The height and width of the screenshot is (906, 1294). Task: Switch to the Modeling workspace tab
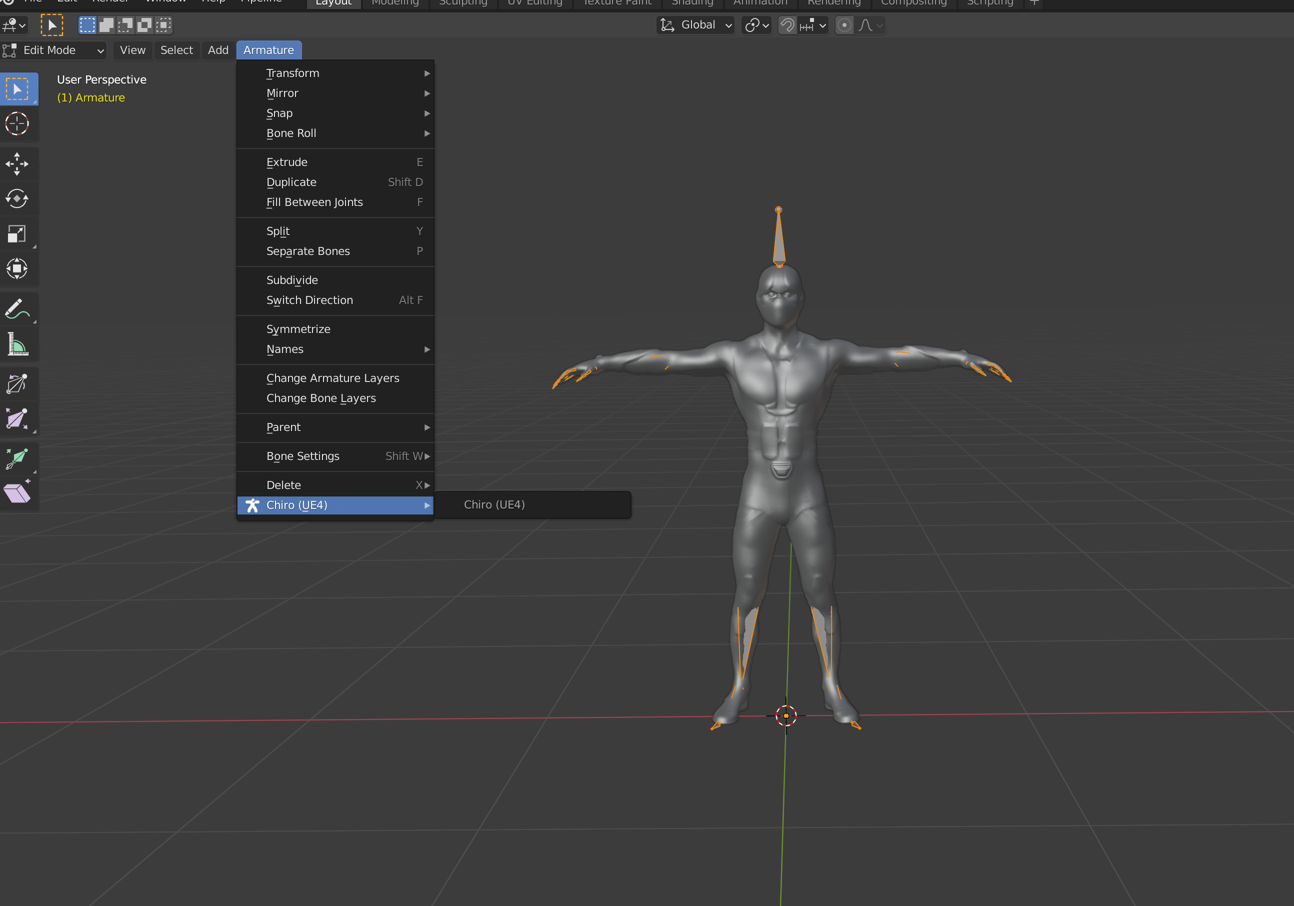pyautogui.click(x=395, y=4)
